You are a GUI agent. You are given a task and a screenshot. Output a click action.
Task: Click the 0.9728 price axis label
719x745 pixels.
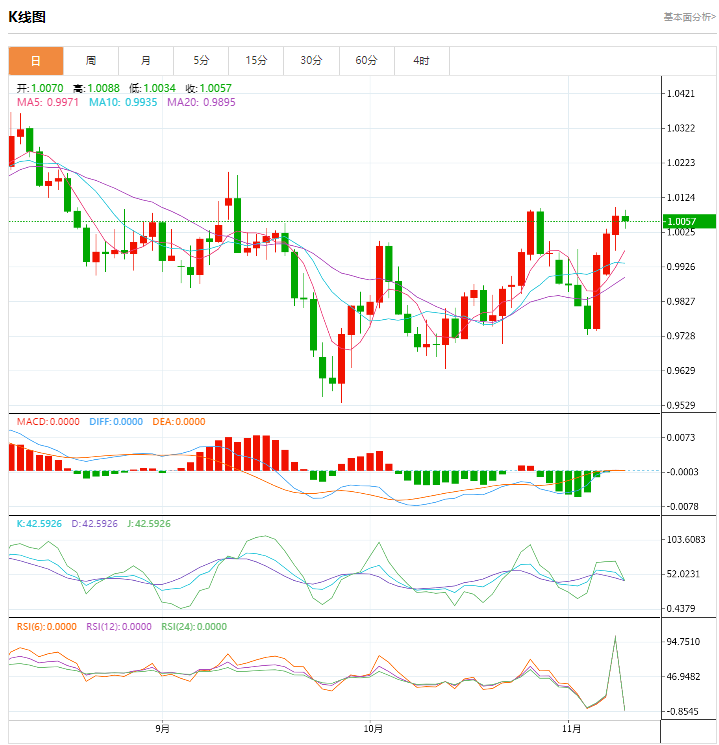pos(681,336)
